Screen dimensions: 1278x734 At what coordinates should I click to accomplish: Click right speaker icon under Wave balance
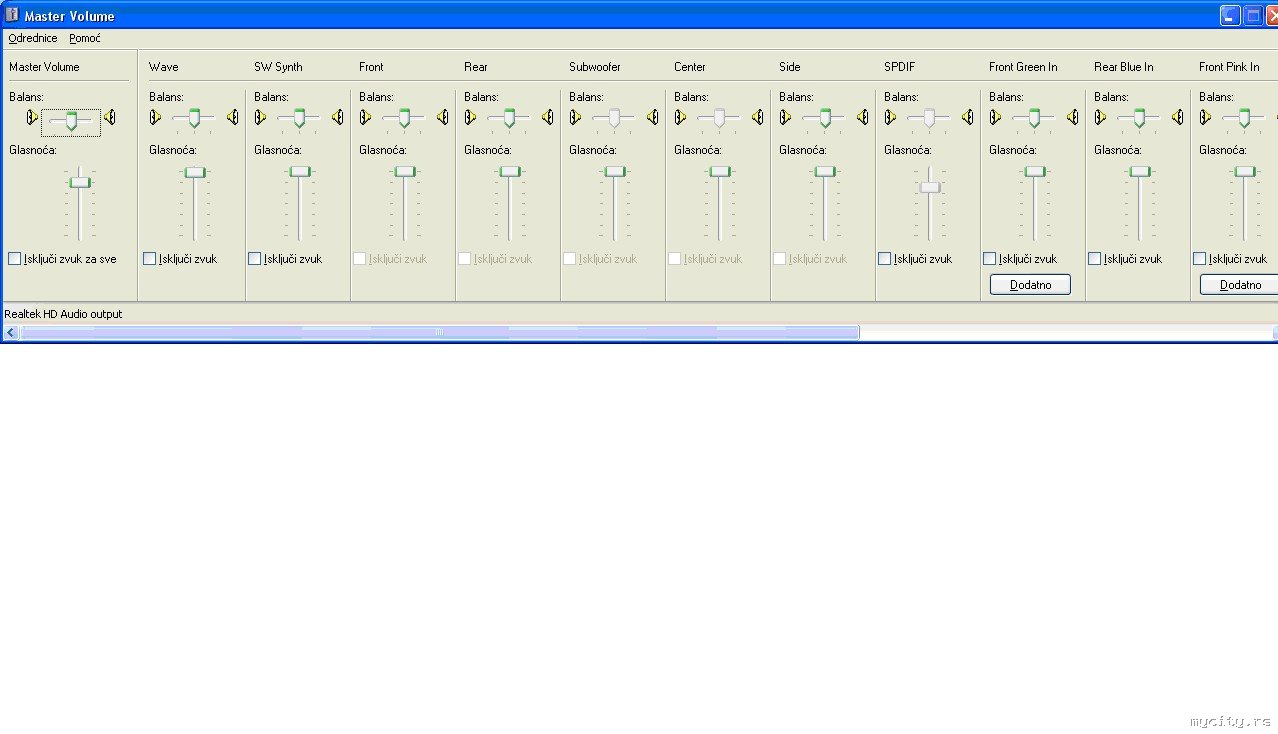point(233,118)
